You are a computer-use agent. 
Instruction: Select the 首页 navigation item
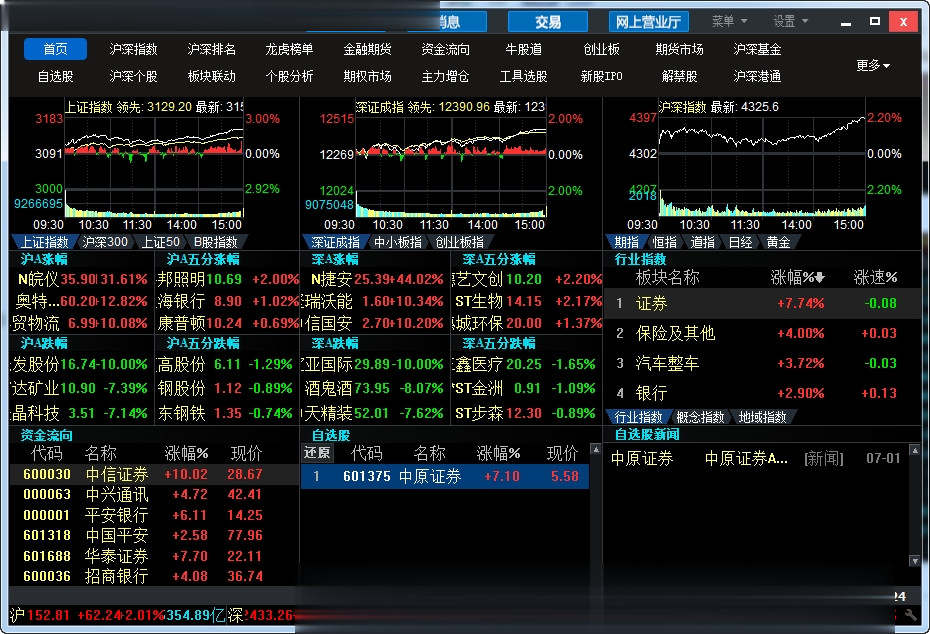55,49
